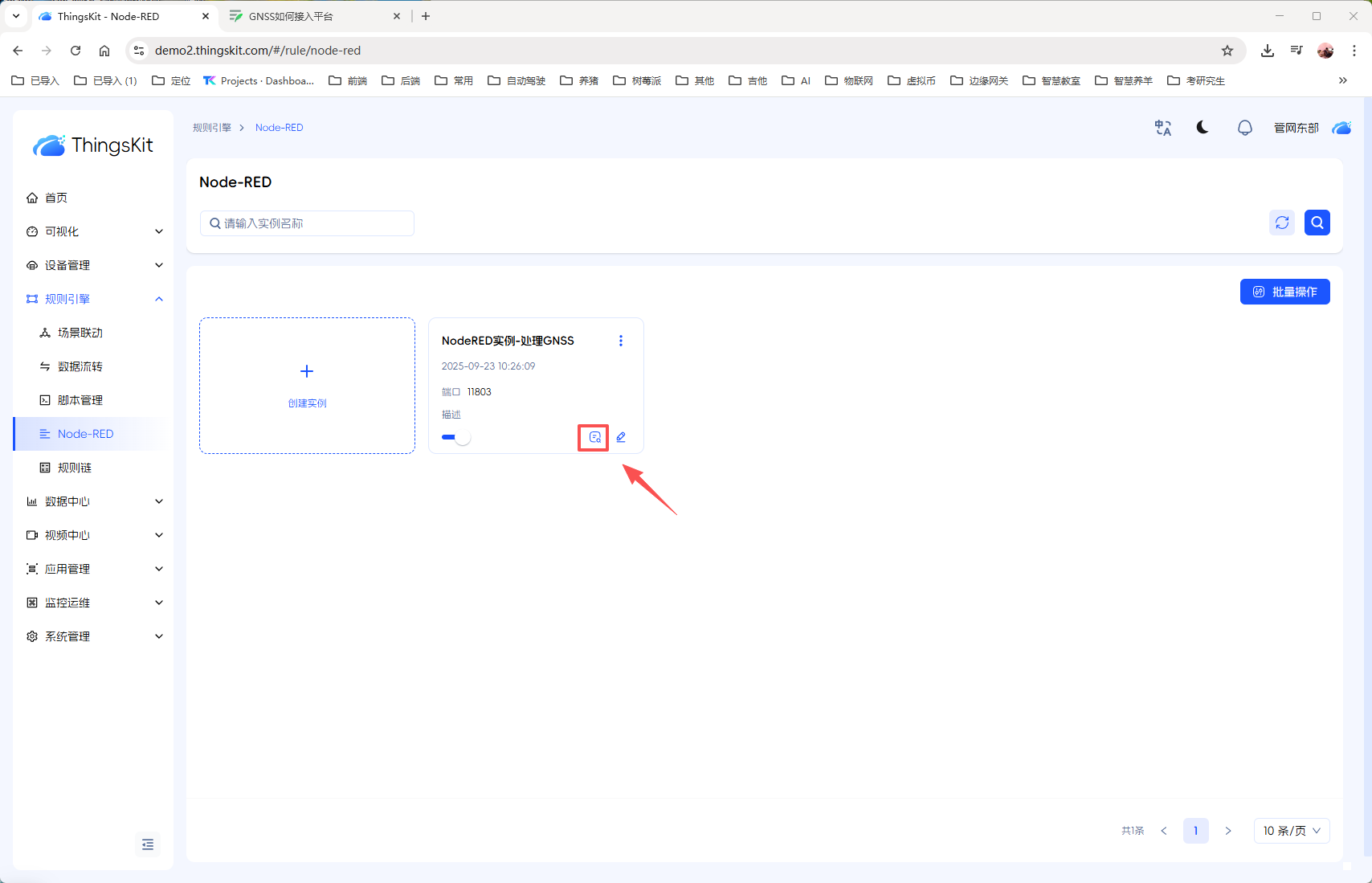
Task: Open the highlighted view icon on instance card
Action: 594,437
